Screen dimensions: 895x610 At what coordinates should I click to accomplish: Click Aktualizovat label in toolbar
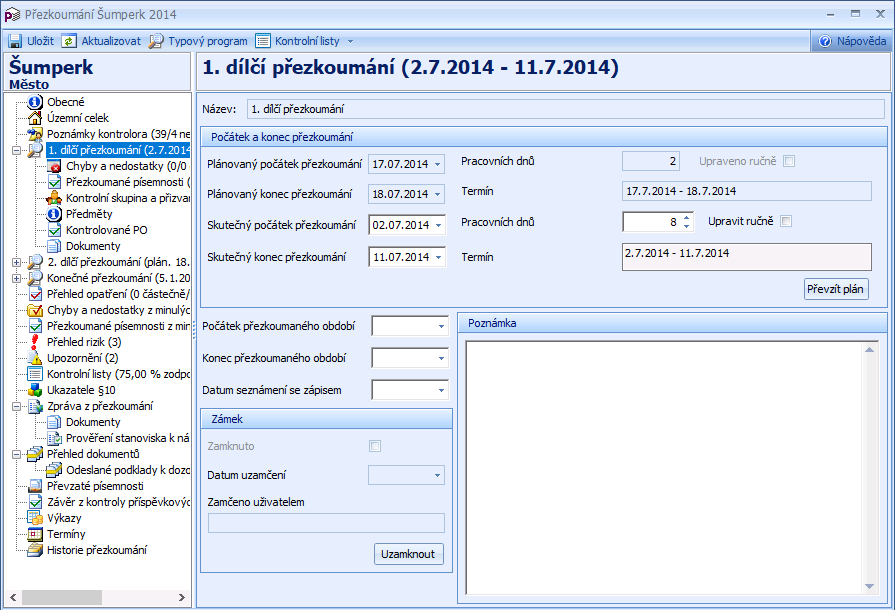tap(111, 41)
